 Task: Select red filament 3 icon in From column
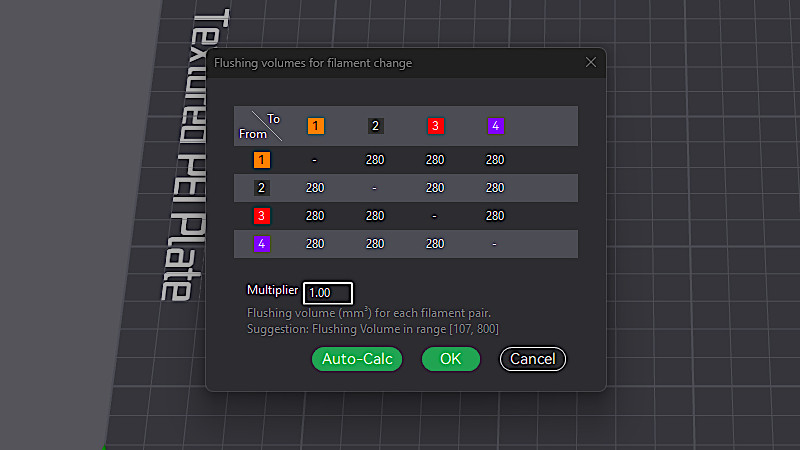point(262,216)
